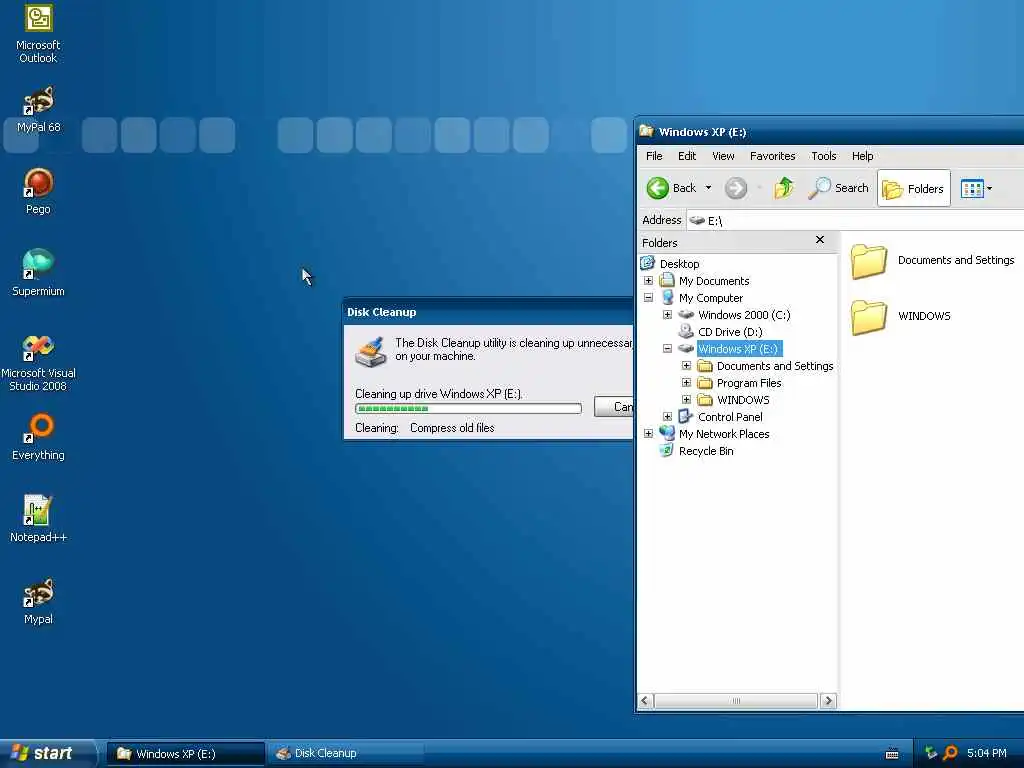Select Windows 2000 (C:) drive in tree
Viewport: 1024px width, 768px height.
click(744, 315)
